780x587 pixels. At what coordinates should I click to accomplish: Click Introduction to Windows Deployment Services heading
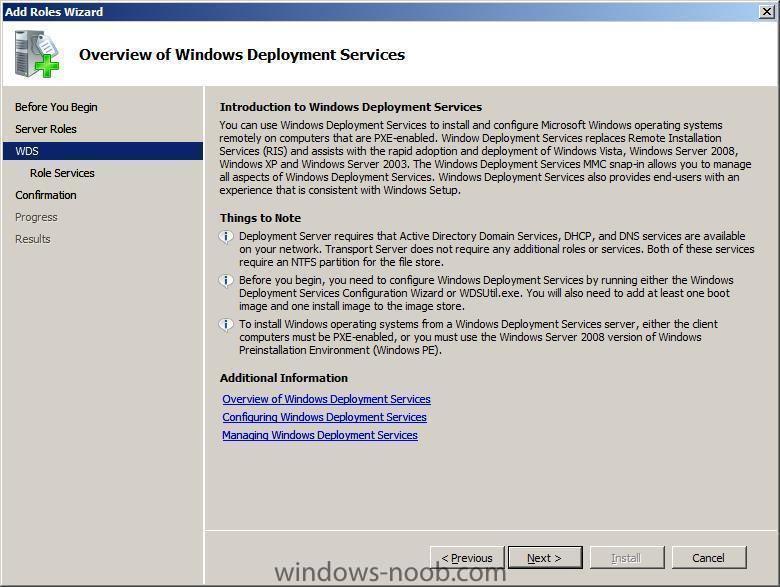pos(351,107)
